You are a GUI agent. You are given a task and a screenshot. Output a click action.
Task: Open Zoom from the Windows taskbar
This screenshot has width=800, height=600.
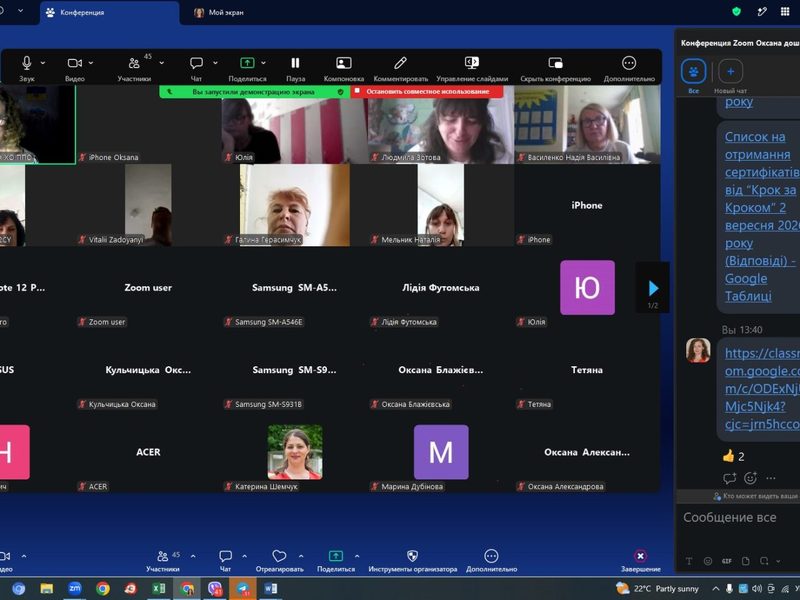pos(74,589)
